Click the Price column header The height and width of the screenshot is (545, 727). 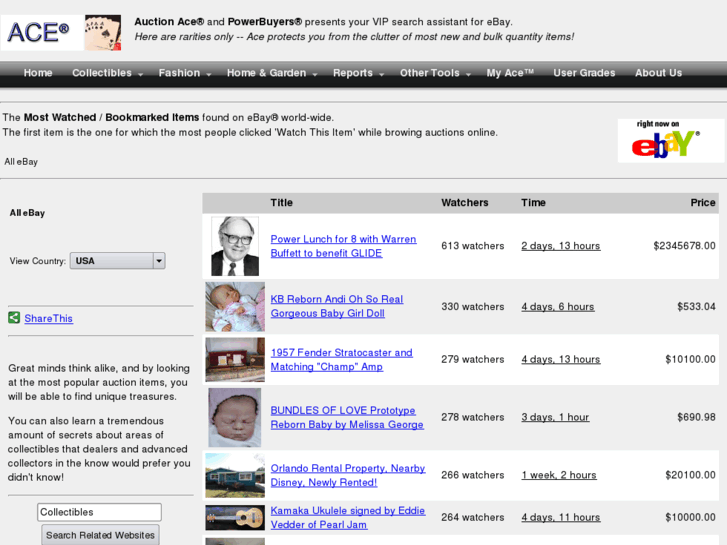(x=703, y=203)
